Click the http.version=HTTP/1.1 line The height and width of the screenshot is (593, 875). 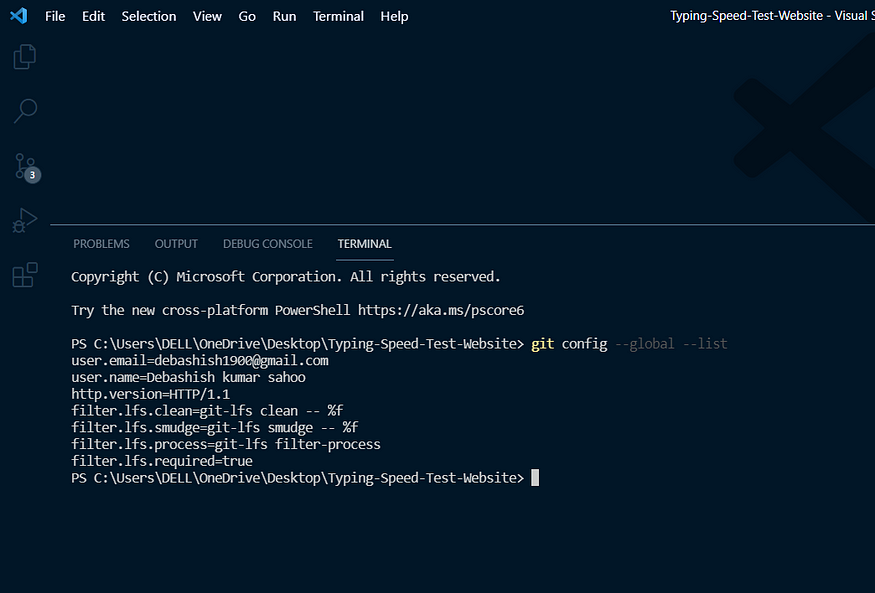(x=151, y=394)
